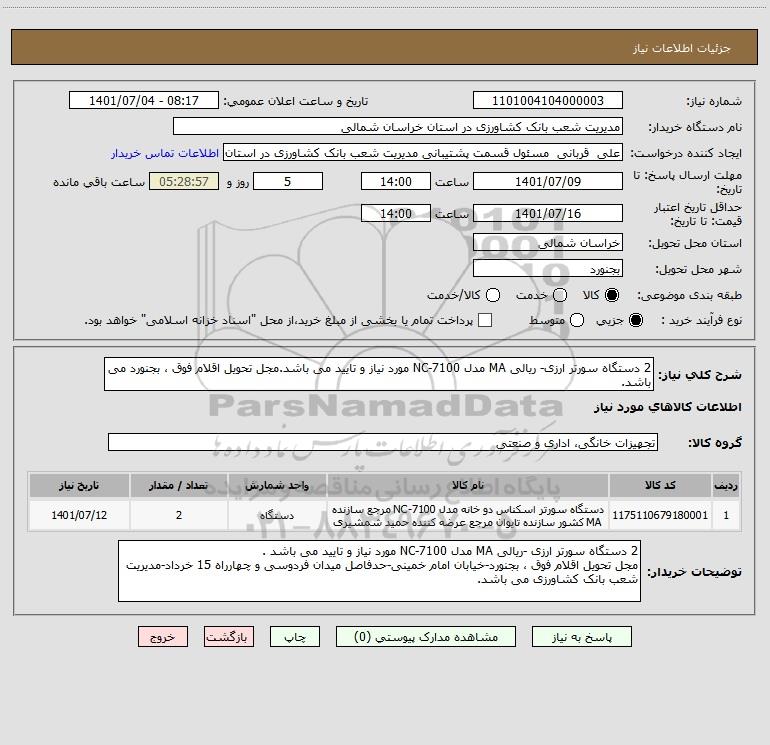This screenshot has height=745, width=770.
Task: Click the اطلاعات کالاهای مورد نیاز heading
Action: click(x=667, y=407)
